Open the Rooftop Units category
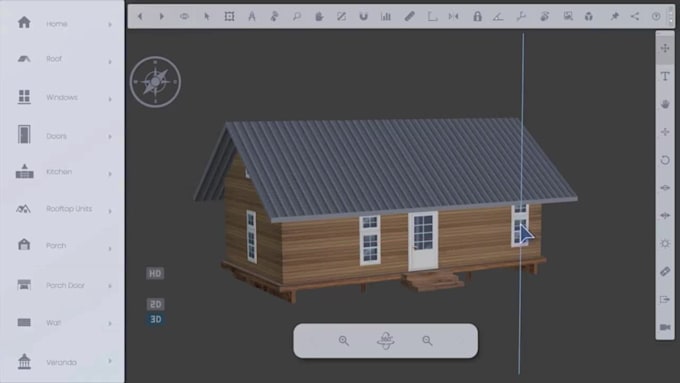 (62, 209)
